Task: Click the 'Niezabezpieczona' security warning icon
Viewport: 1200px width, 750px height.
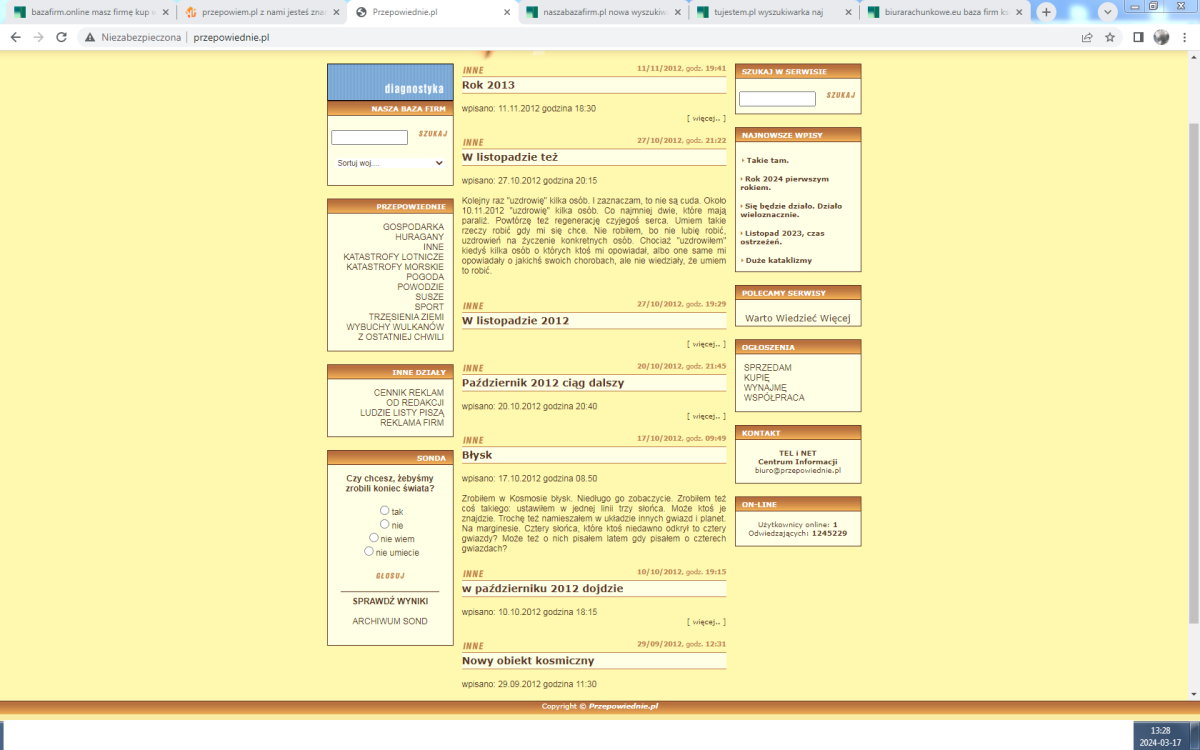Action: coord(90,37)
